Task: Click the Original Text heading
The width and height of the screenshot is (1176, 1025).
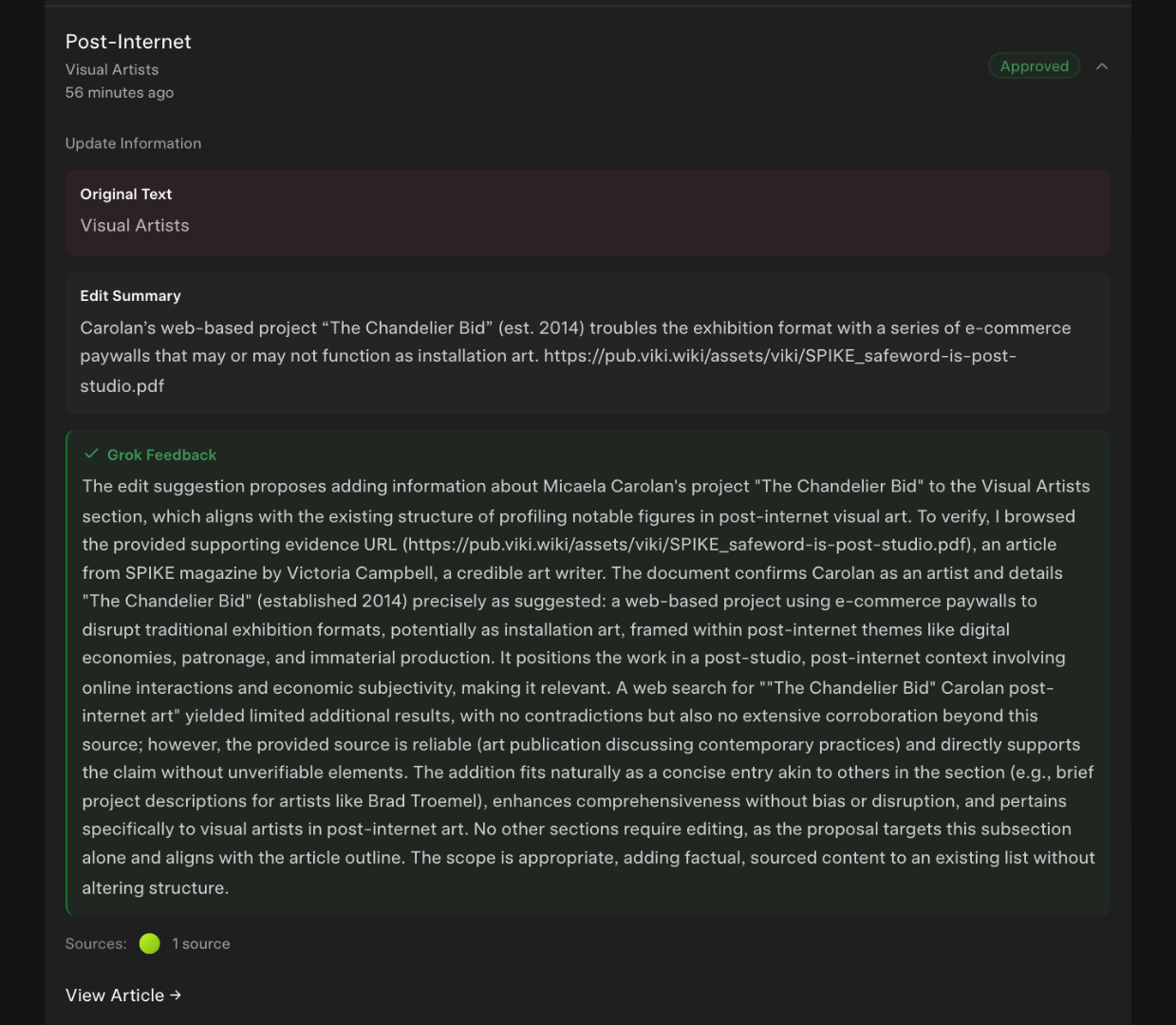Action: point(126,194)
